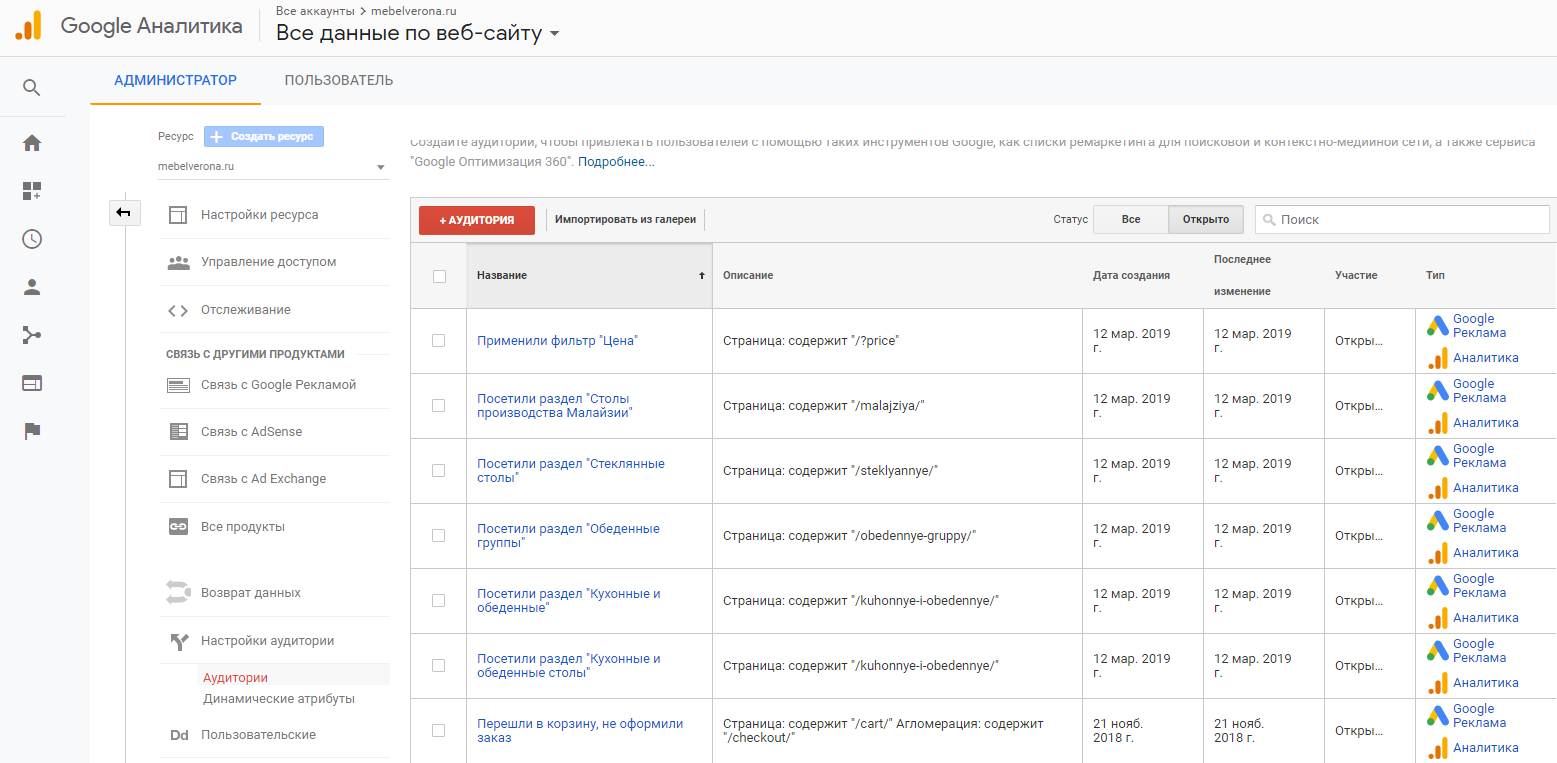Open the Customization dashboard icon in sidebar
Image resolution: width=1557 pixels, height=763 pixels.
[x=32, y=191]
